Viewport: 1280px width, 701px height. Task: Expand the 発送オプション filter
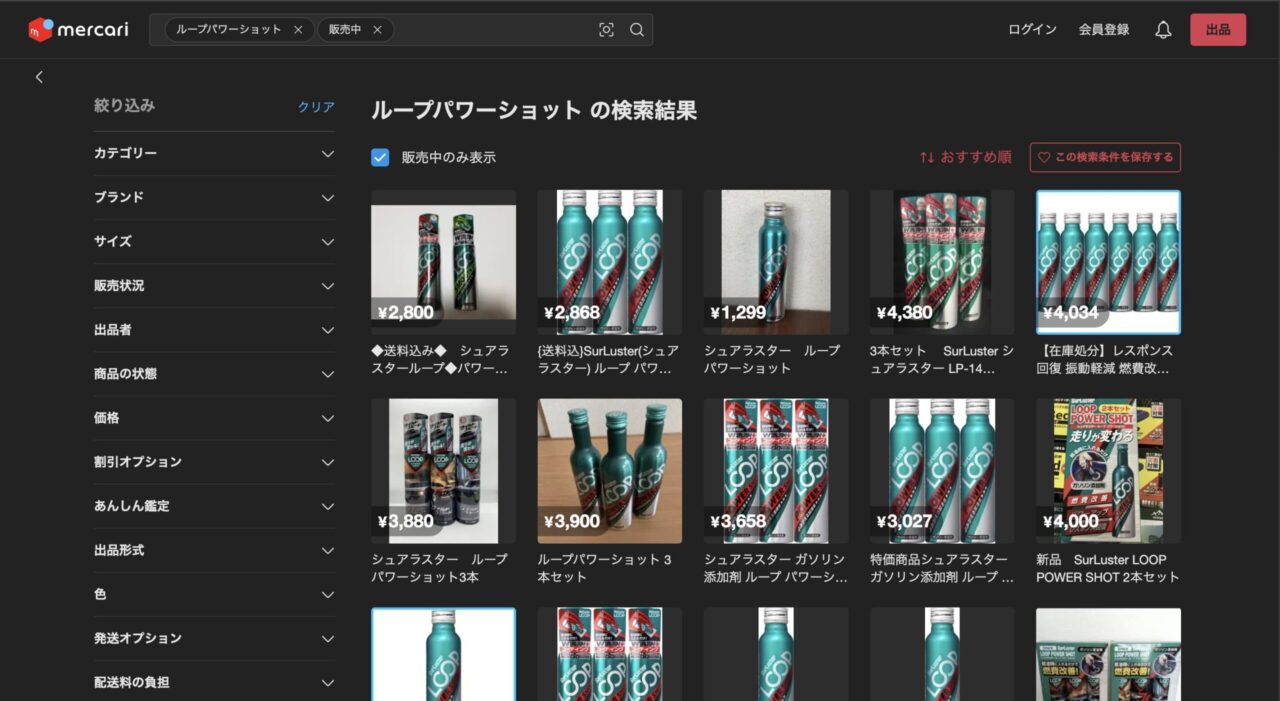click(214, 638)
